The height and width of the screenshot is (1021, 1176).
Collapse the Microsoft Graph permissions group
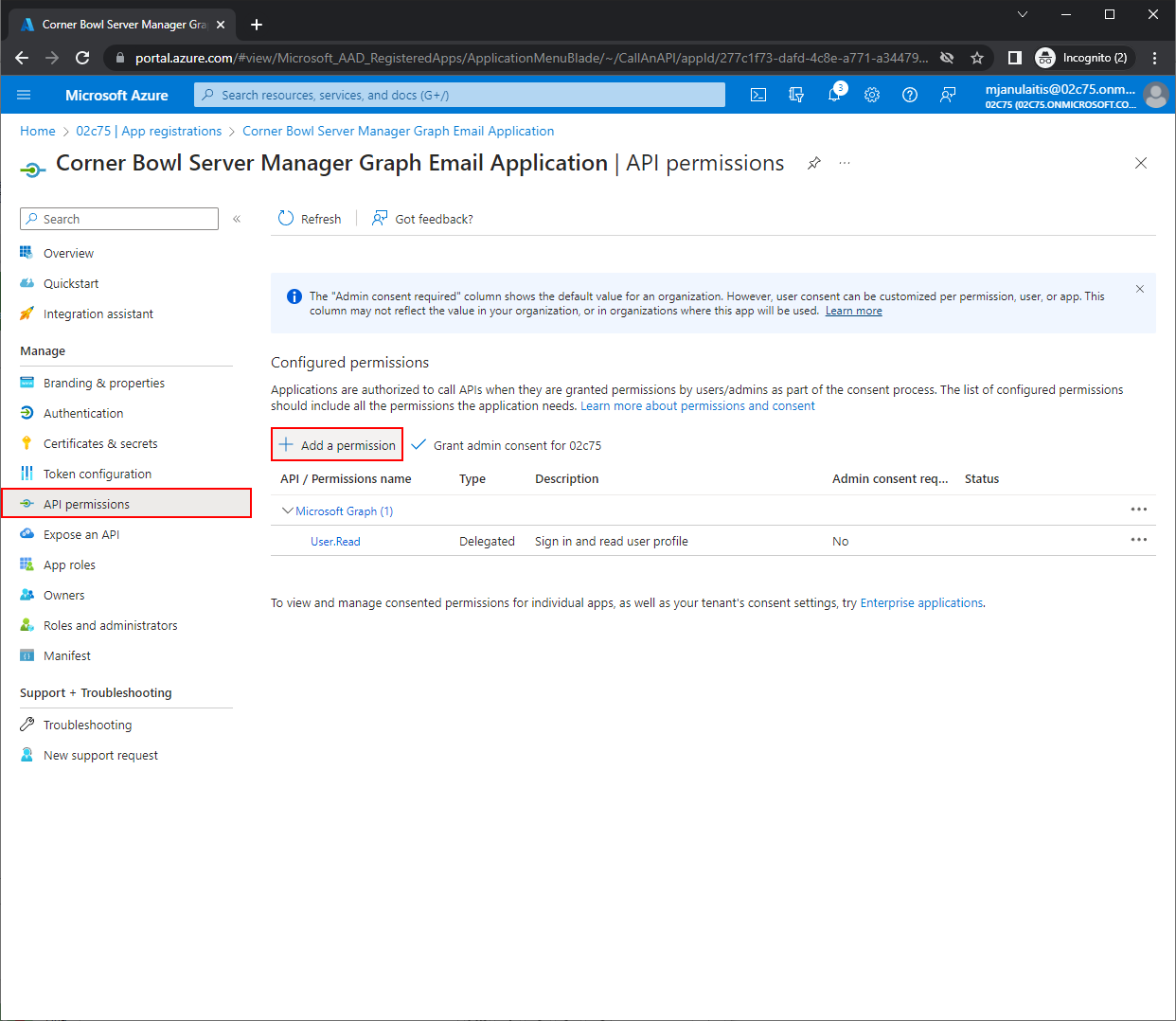tap(288, 510)
